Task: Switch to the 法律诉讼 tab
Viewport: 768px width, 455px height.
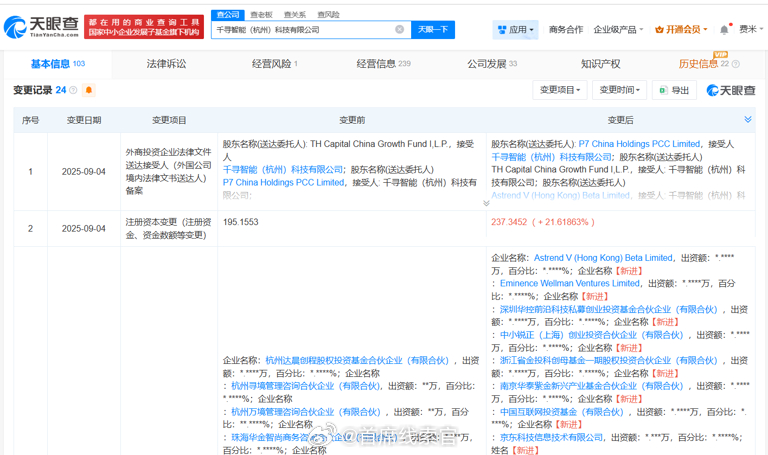Action: [x=167, y=64]
